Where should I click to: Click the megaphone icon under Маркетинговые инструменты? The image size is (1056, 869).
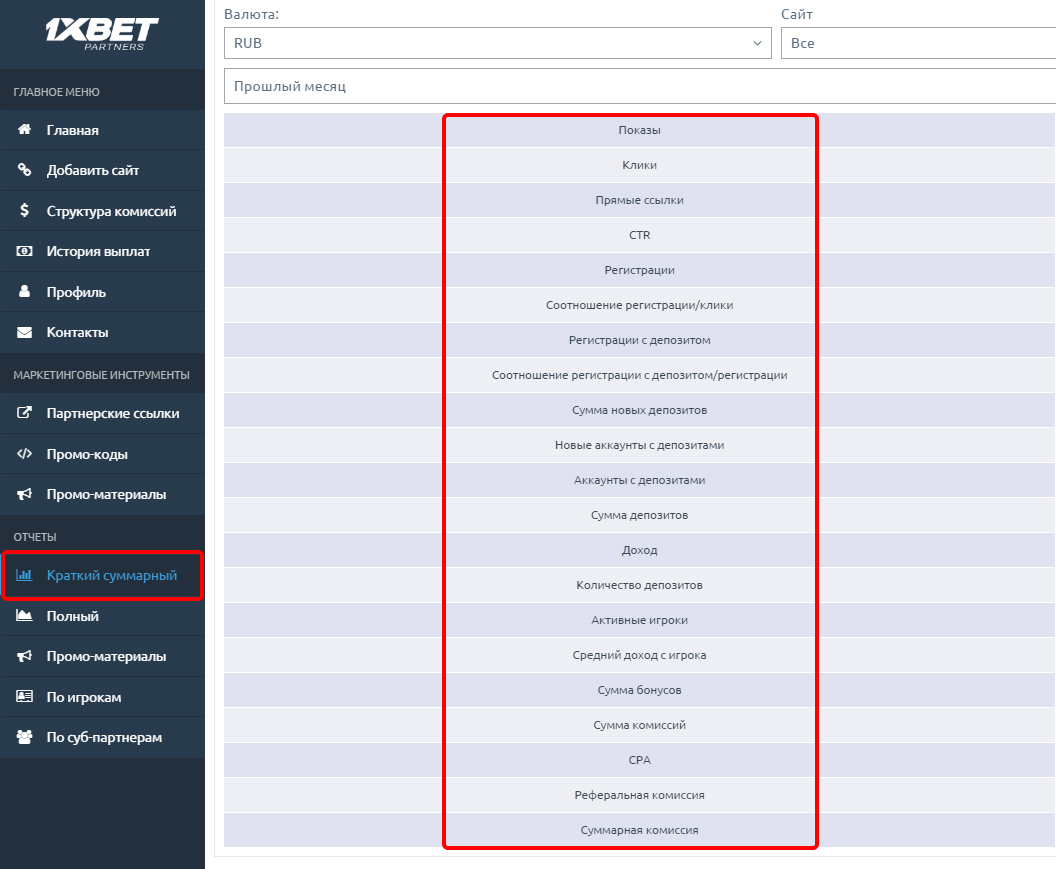click(24, 494)
